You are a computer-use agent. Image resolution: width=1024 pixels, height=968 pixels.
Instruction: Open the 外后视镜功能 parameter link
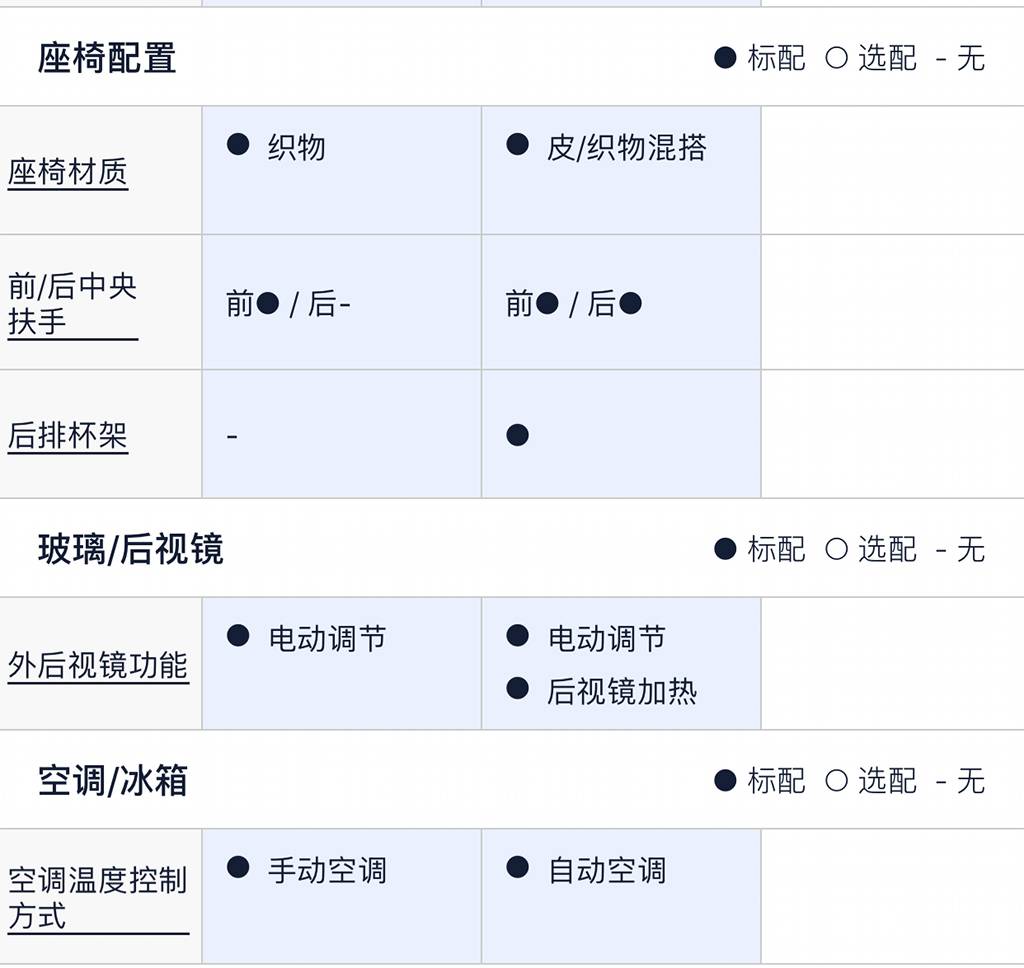pos(98,665)
